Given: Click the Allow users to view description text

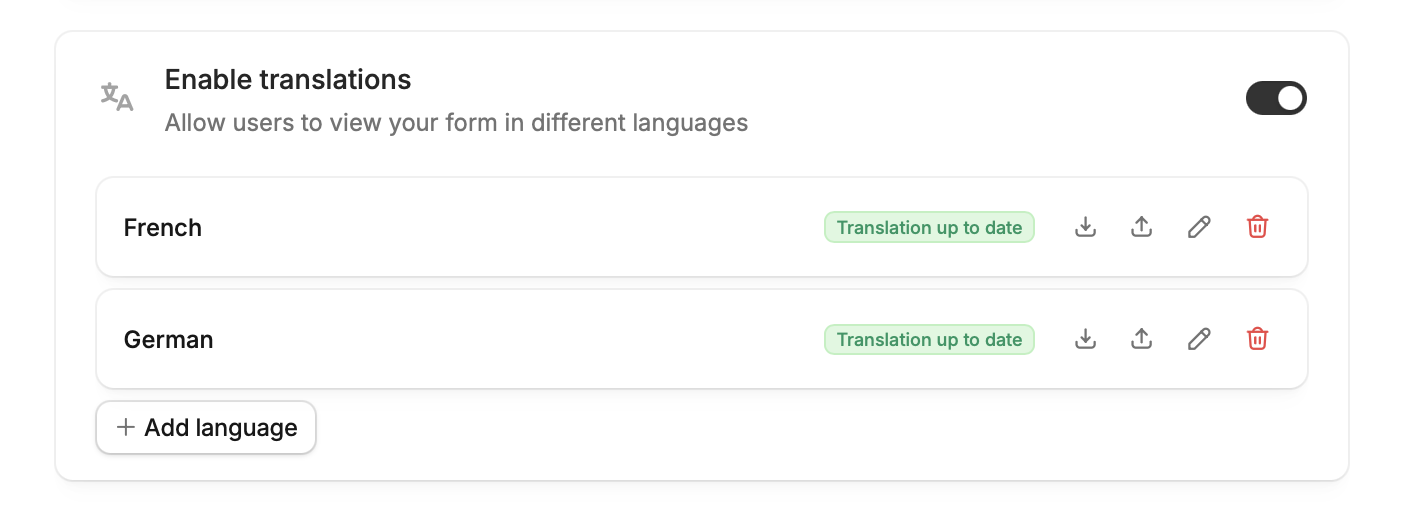Looking at the screenshot, I should click(x=457, y=123).
